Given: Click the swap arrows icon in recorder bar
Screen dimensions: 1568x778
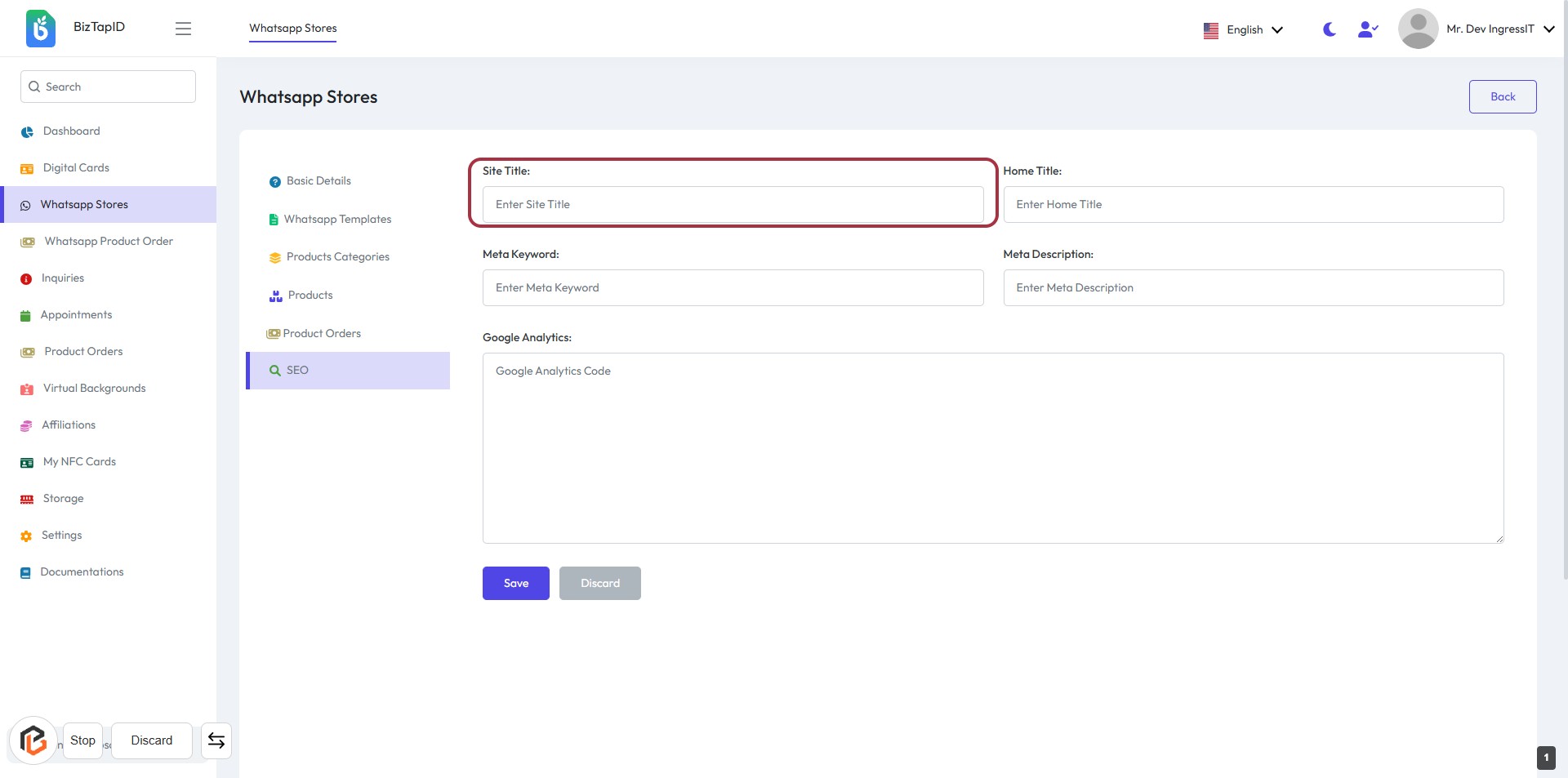Looking at the screenshot, I should [216, 740].
